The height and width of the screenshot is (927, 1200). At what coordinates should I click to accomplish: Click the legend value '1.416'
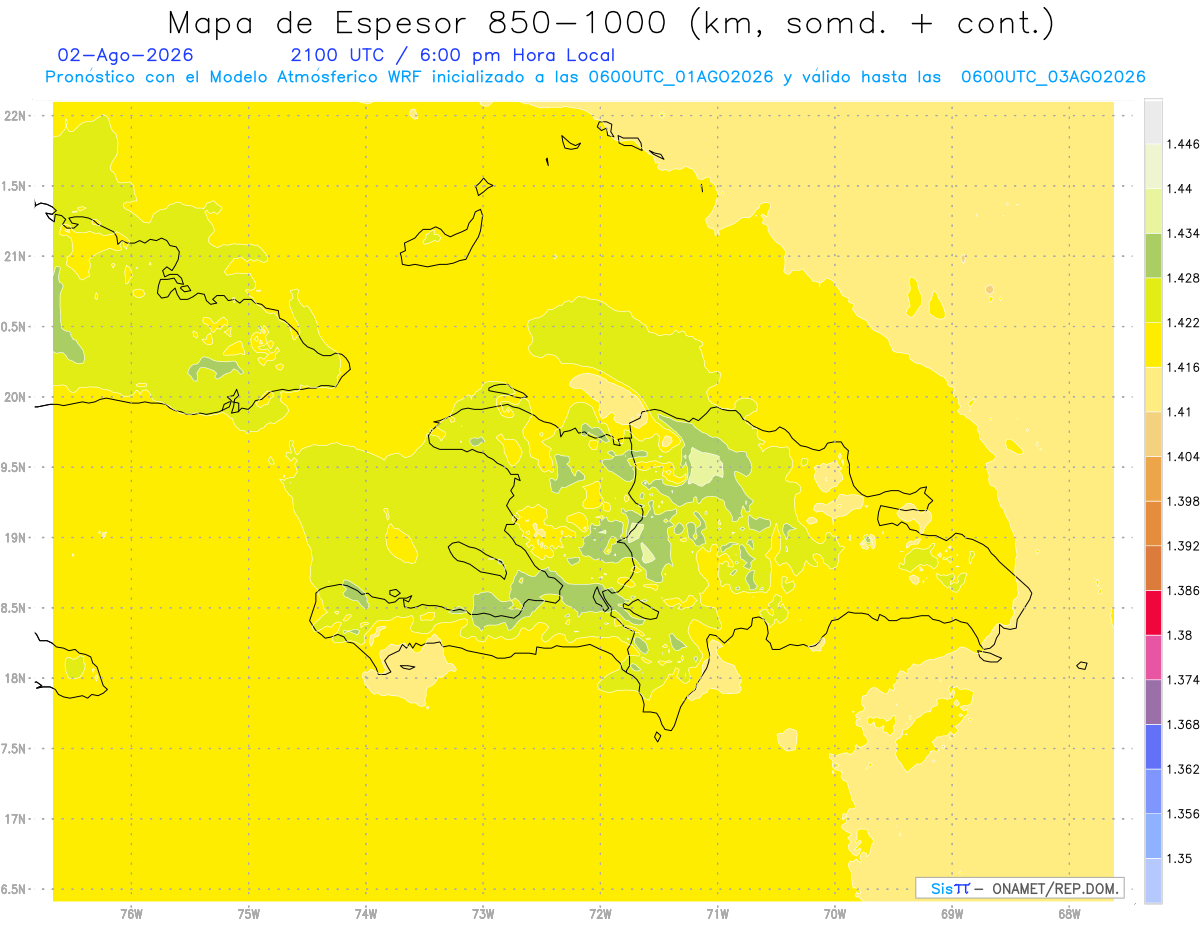pos(1183,367)
